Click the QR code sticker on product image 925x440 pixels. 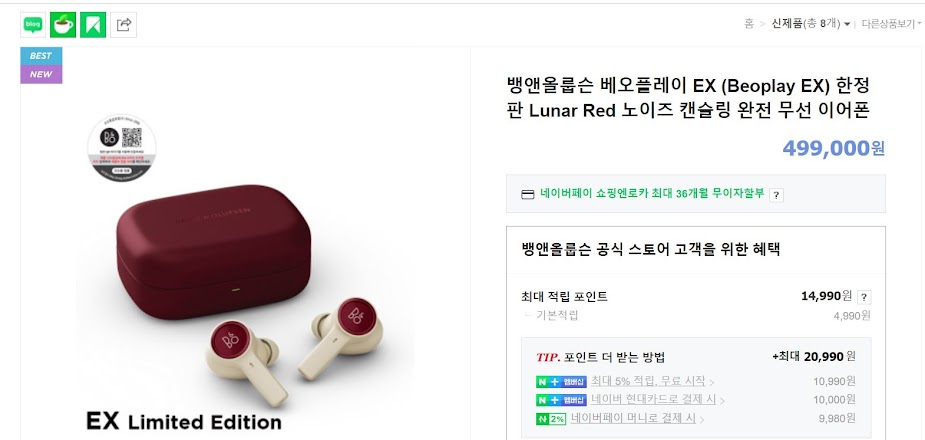(x=122, y=148)
